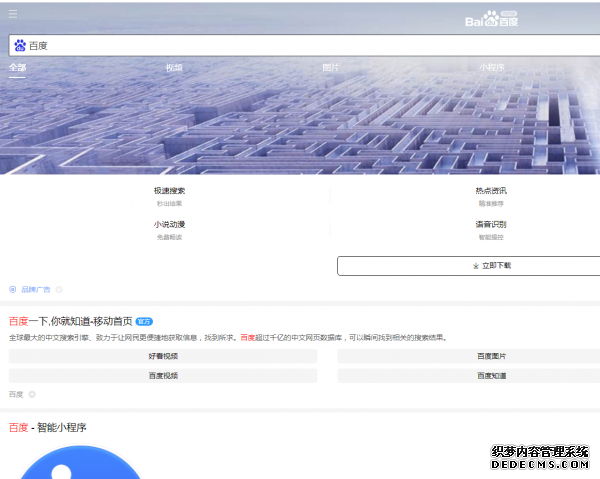The width and height of the screenshot is (600, 479).
Task: Open the hamburger menu icon
Action: tap(13, 14)
